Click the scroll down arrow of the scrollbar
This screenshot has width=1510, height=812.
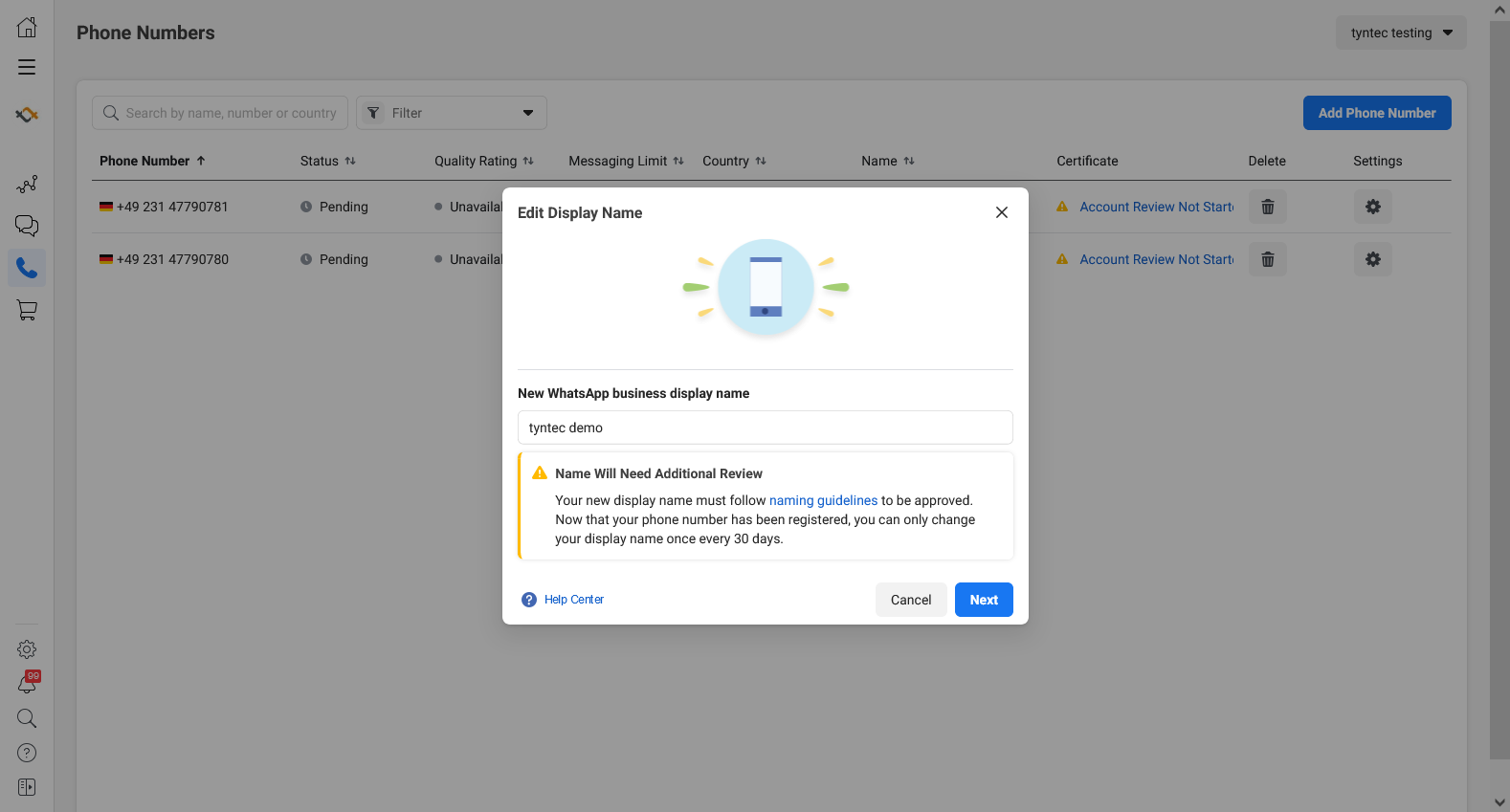(x=1499, y=802)
